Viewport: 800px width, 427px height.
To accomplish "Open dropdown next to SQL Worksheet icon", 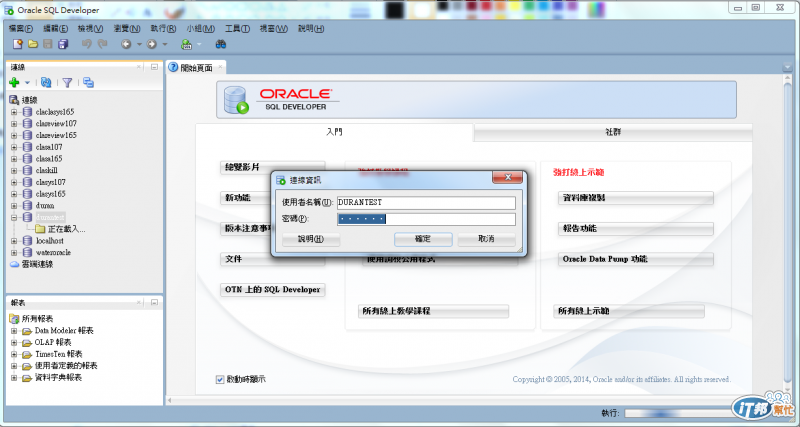I will tap(199, 44).
